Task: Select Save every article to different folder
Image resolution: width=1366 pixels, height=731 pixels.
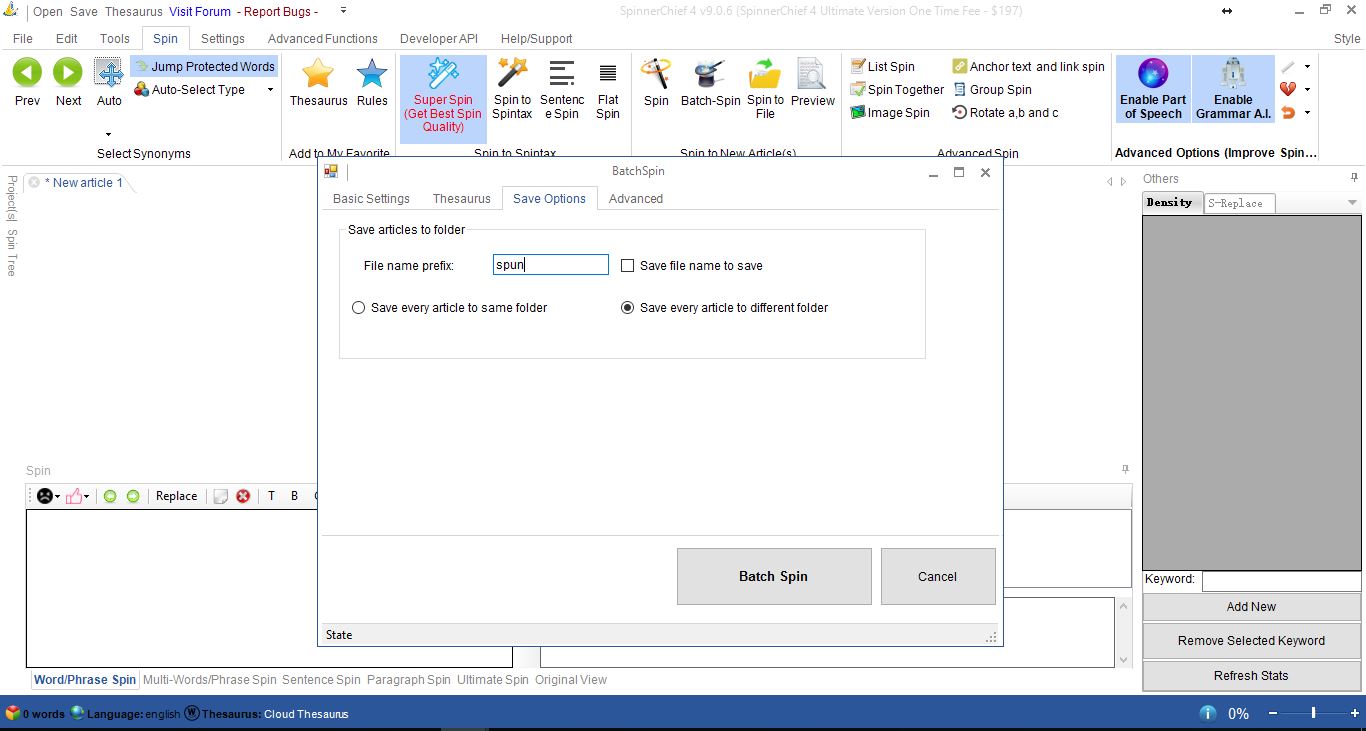Action: (x=628, y=308)
